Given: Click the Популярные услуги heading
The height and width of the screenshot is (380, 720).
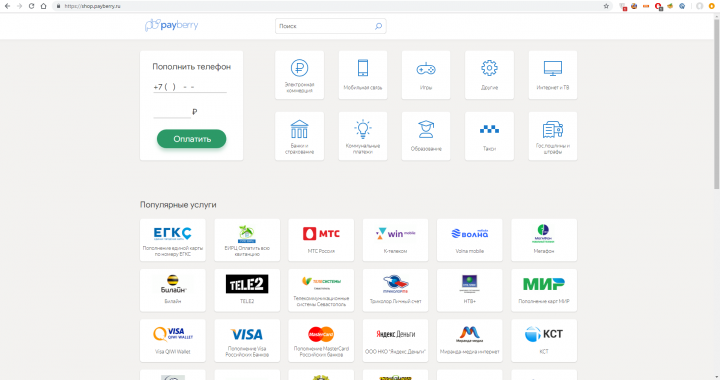Looking at the screenshot, I should coord(178,205).
